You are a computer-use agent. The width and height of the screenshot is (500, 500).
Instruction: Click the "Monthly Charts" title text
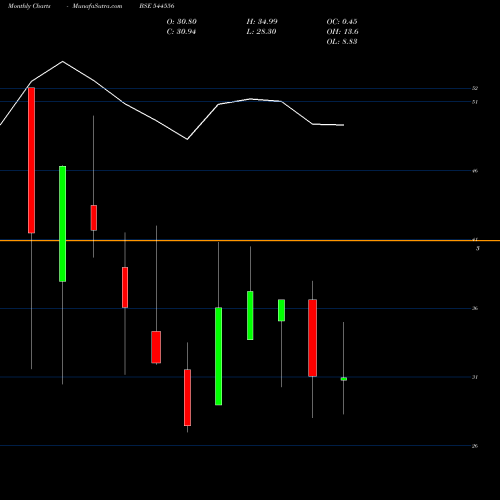[29, 6]
